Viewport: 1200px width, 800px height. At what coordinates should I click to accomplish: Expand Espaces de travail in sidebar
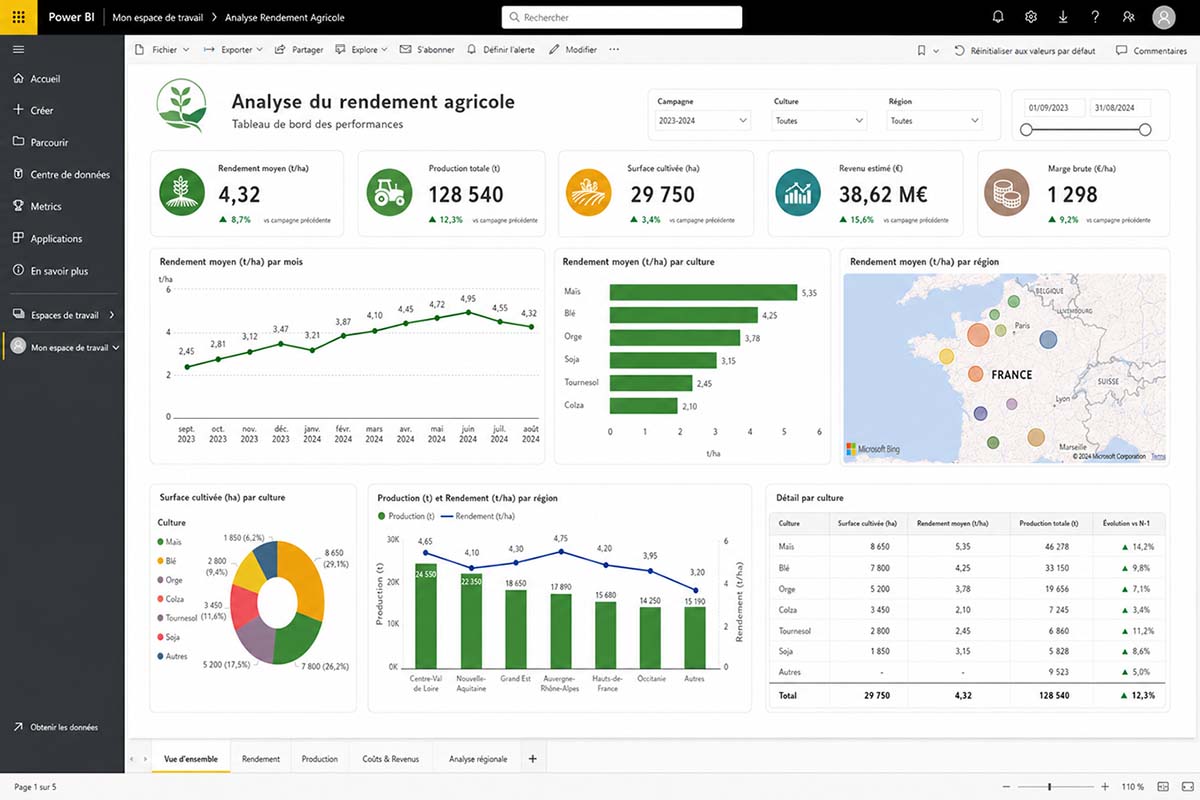[62, 314]
